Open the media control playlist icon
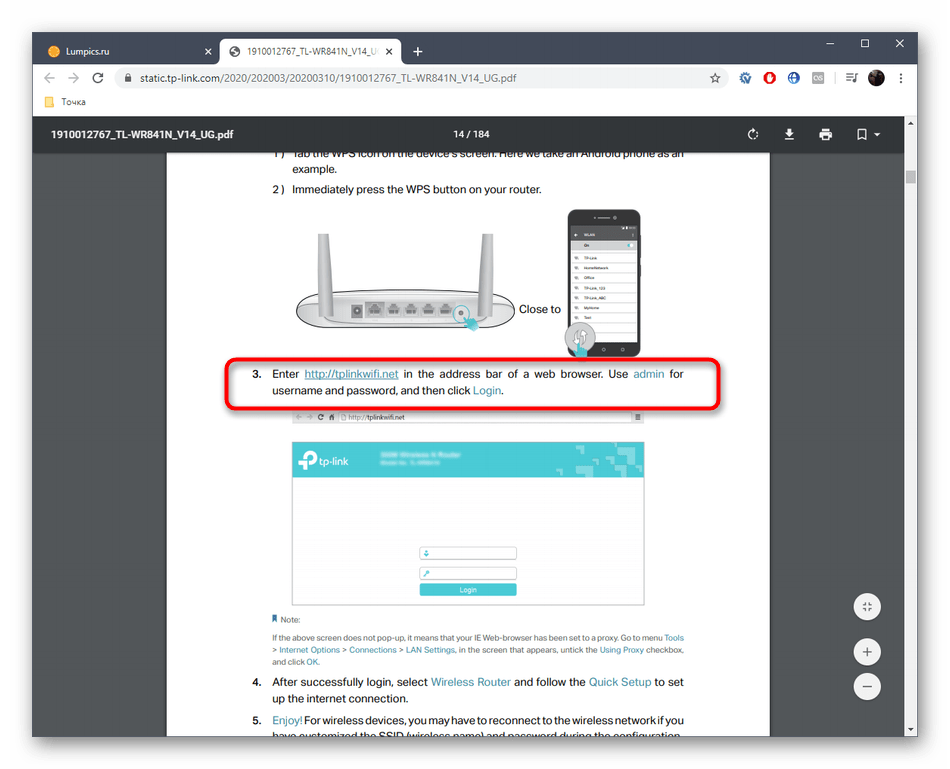This screenshot has height=769, width=950. (x=851, y=78)
